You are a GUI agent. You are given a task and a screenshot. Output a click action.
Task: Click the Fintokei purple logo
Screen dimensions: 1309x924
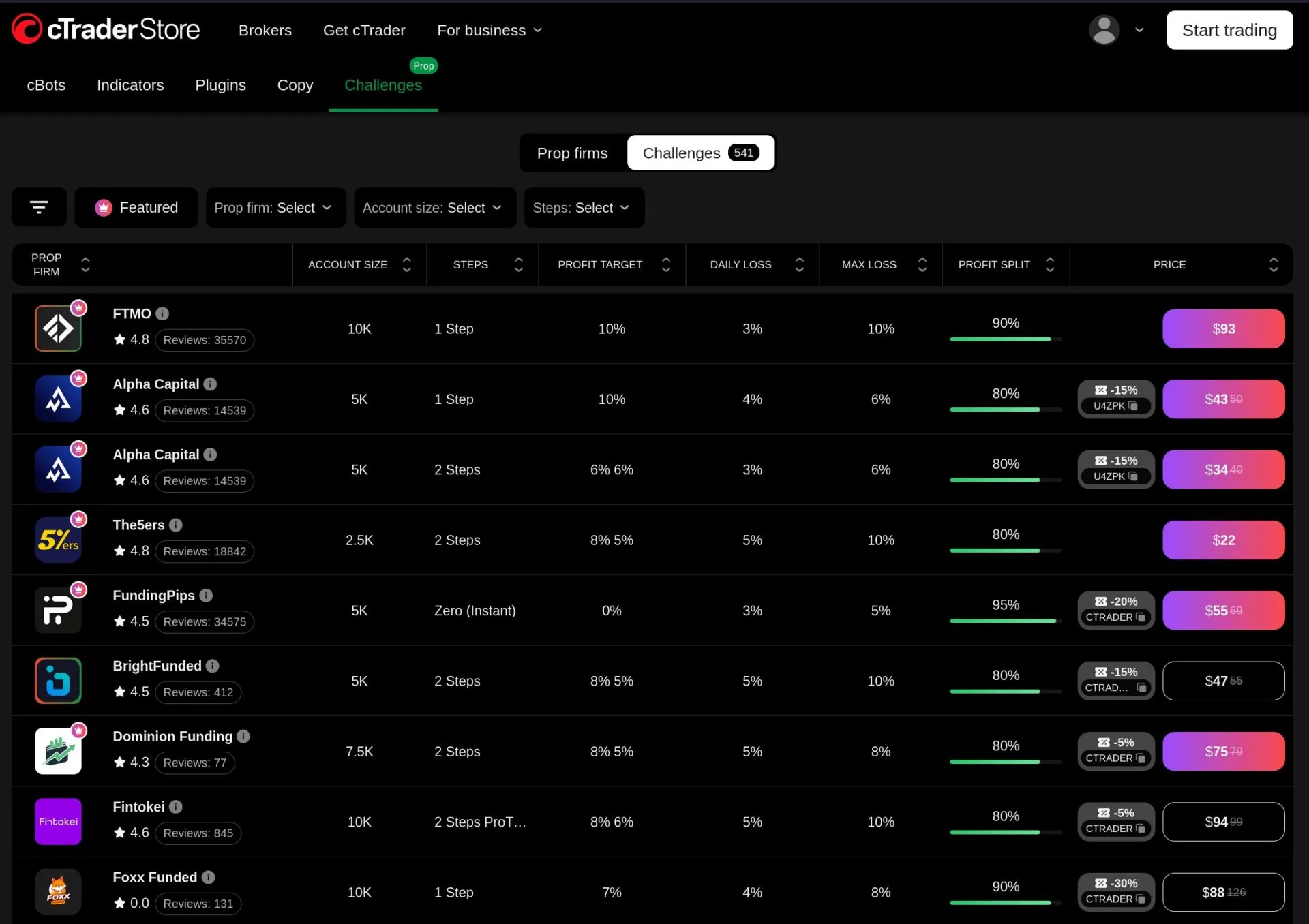tap(58, 822)
